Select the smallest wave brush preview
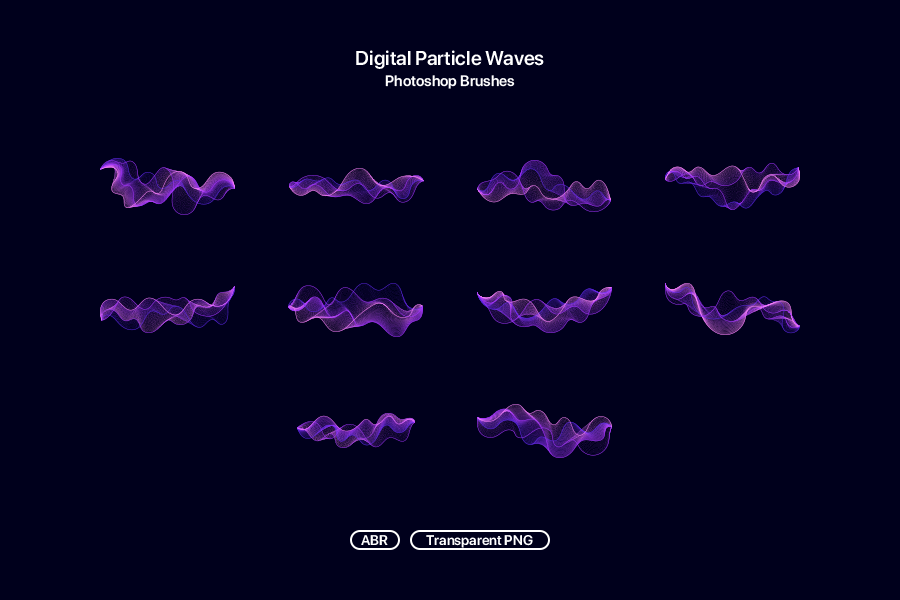The height and width of the screenshot is (600, 900). (355, 428)
